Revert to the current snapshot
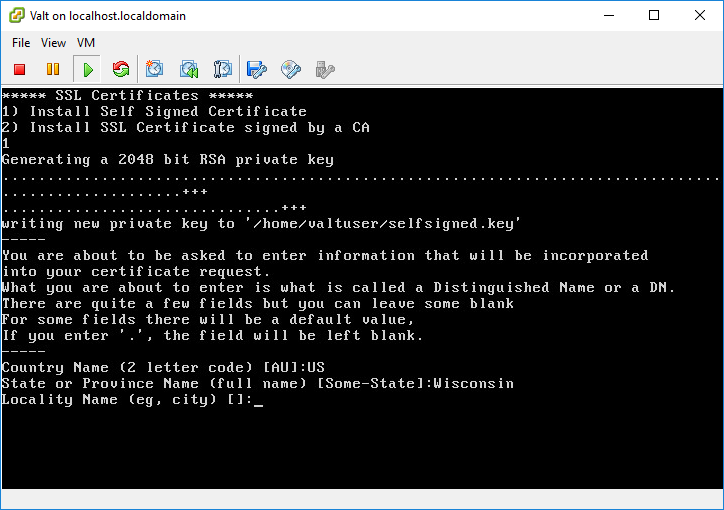Image resolution: width=724 pixels, height=510 pixels. point(189,69)
